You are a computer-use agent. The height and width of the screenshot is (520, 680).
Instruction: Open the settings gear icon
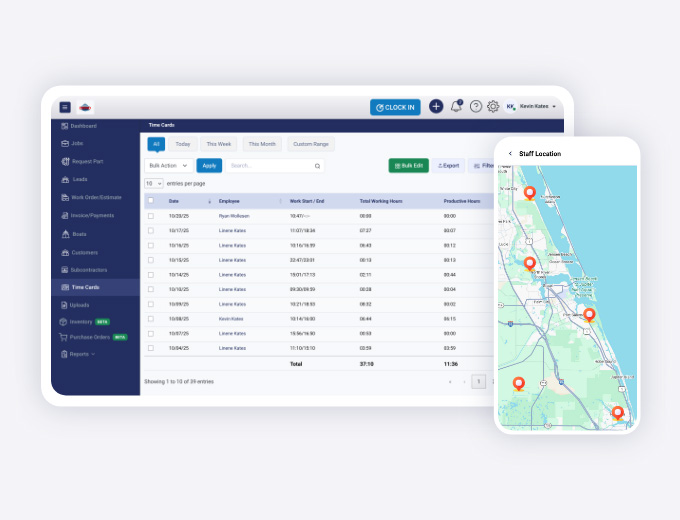click(493, 107)
